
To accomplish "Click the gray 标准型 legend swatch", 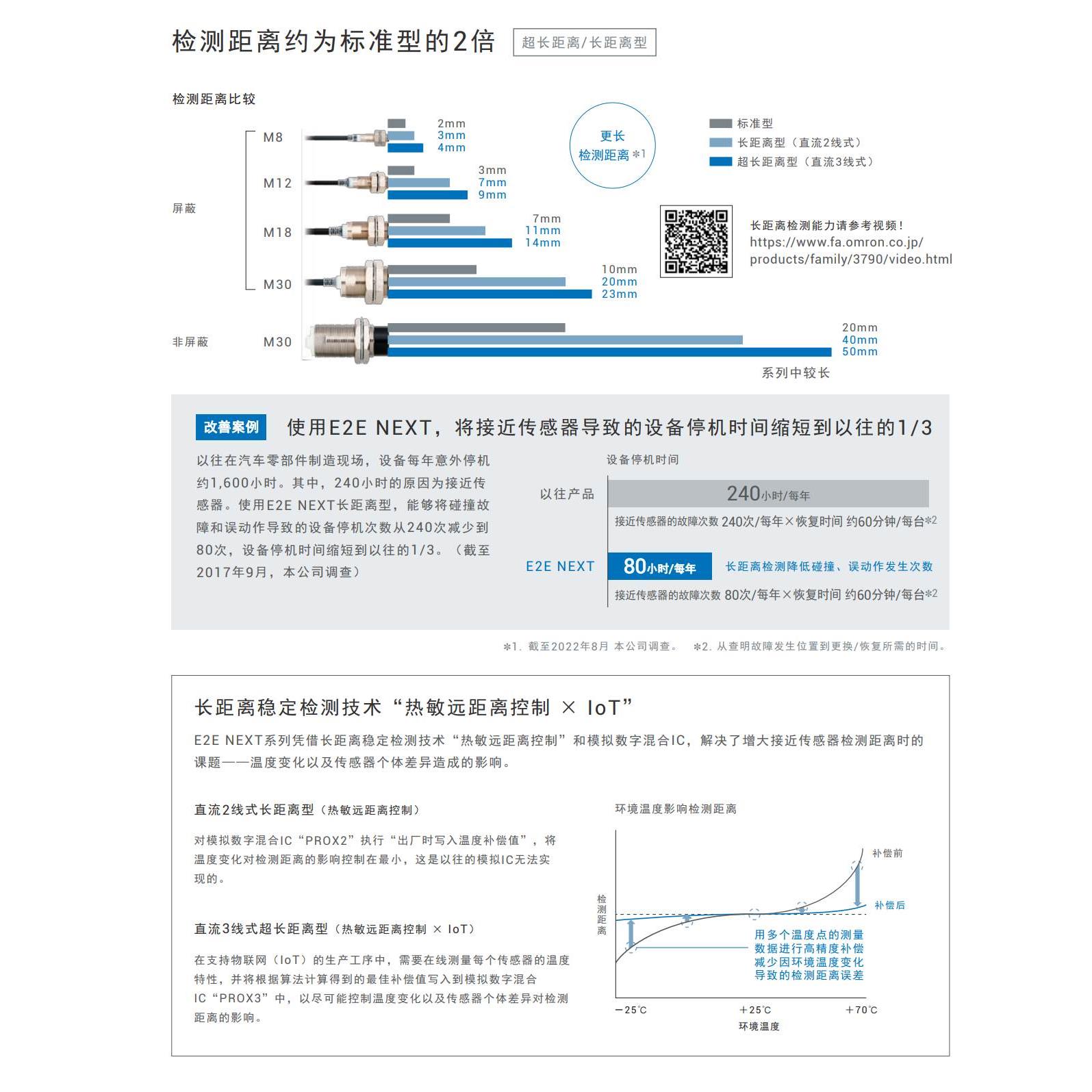I will (x=720, y=124).
